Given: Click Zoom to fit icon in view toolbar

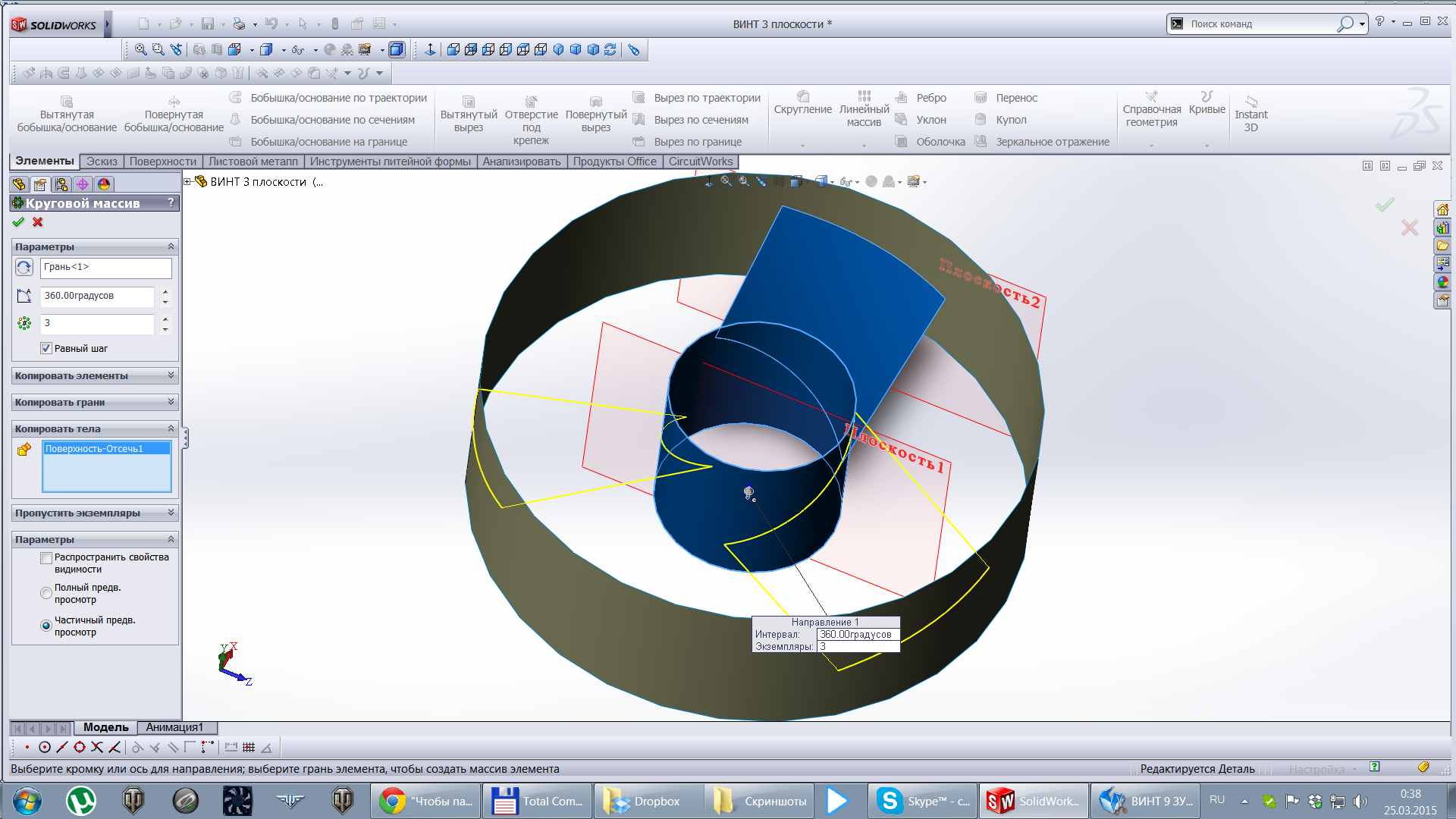Looking at the screenshot, I should 141,50.
